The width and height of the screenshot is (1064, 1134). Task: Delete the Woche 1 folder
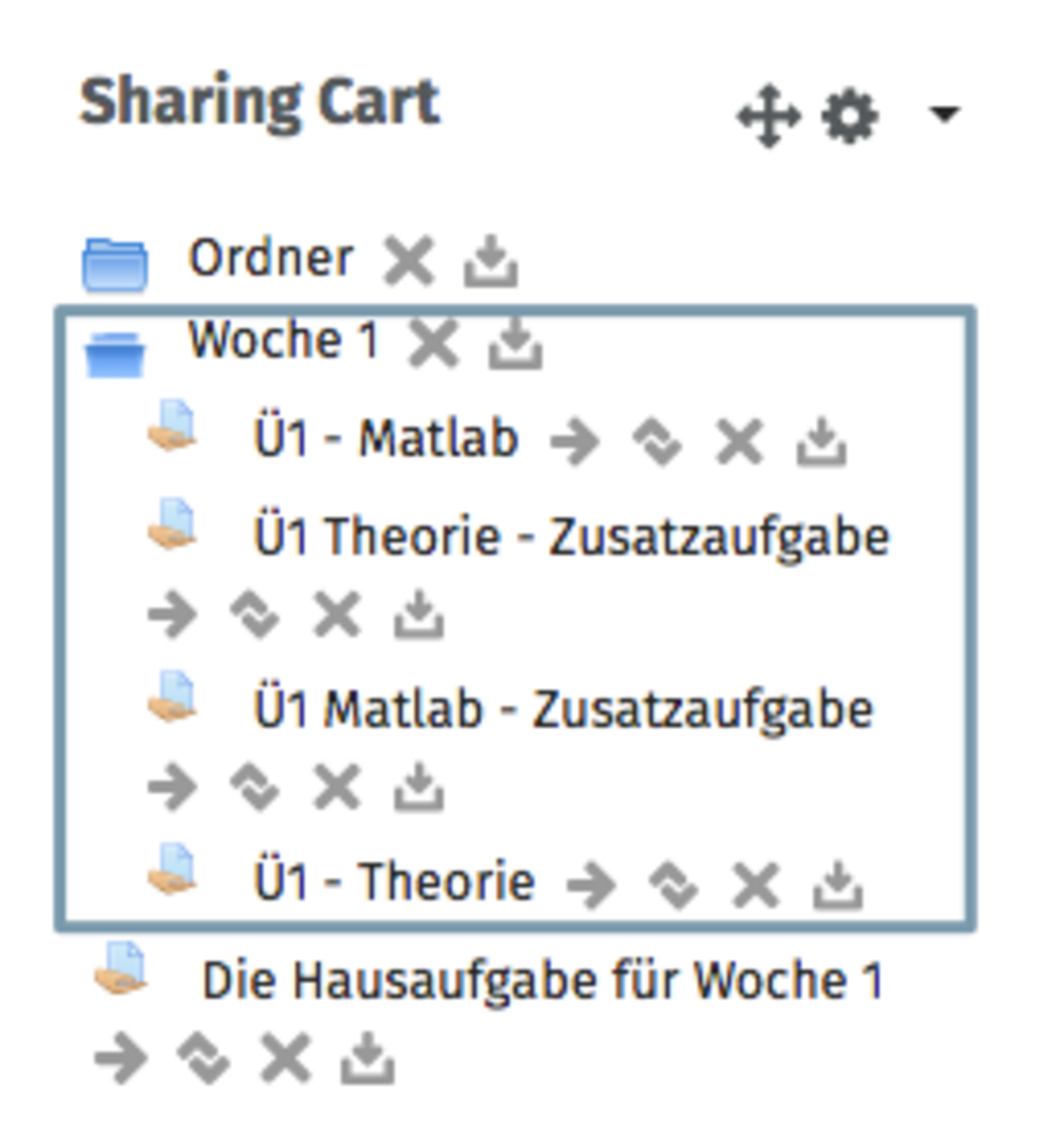click(x=434, y=344)
